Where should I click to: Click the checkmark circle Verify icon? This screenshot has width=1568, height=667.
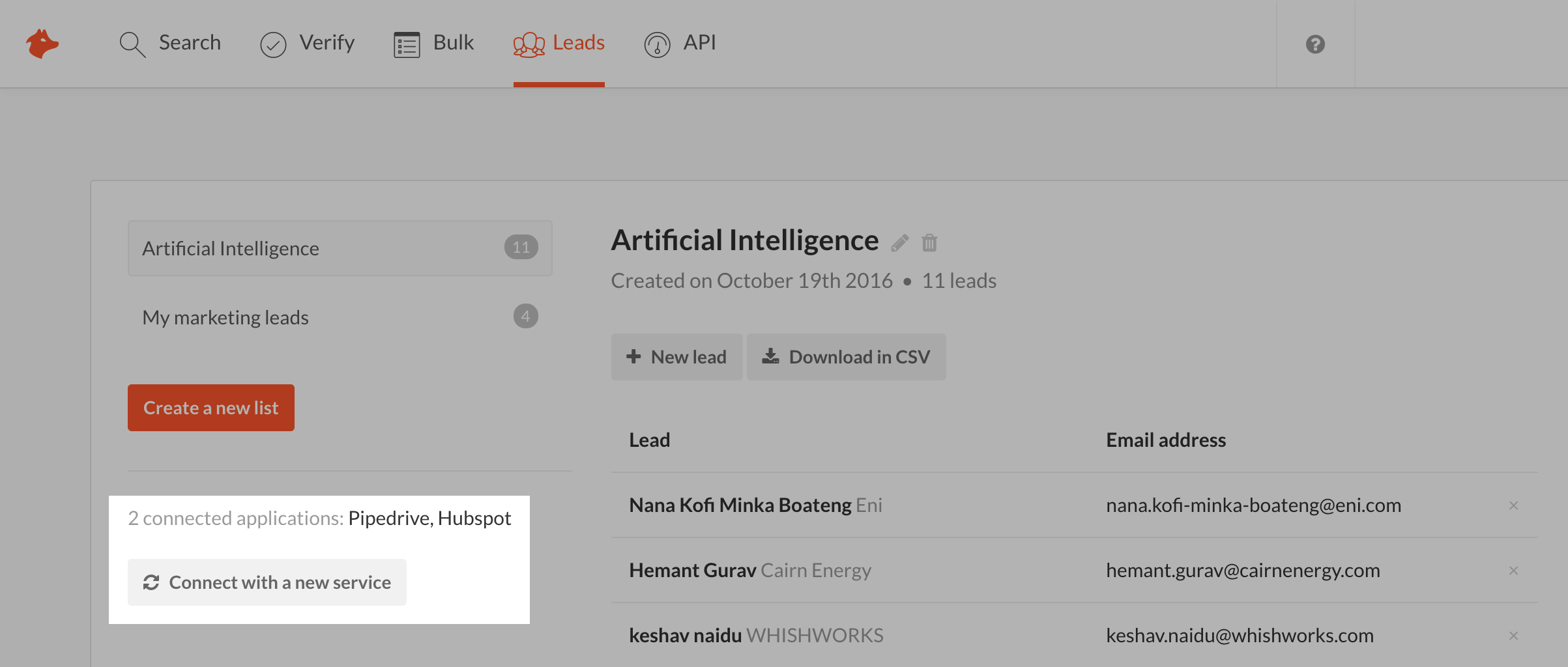coord(273,44)
